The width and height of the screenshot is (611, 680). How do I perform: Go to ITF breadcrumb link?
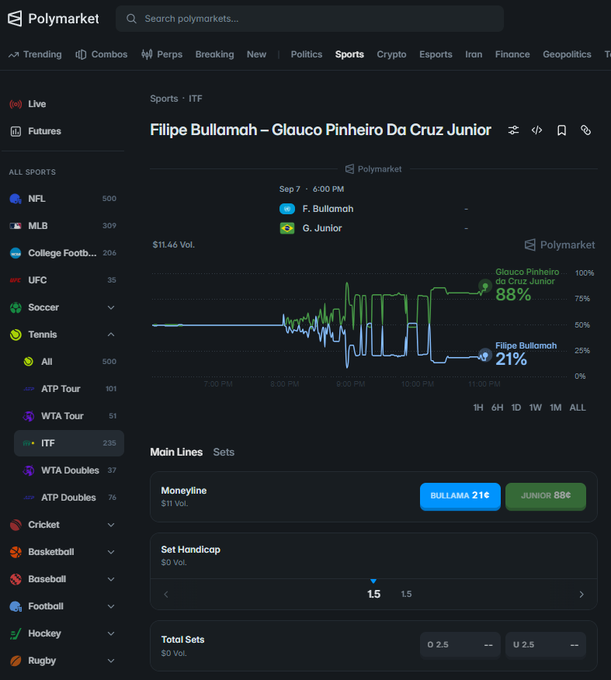pyautogui.click(x=195, y=99)
